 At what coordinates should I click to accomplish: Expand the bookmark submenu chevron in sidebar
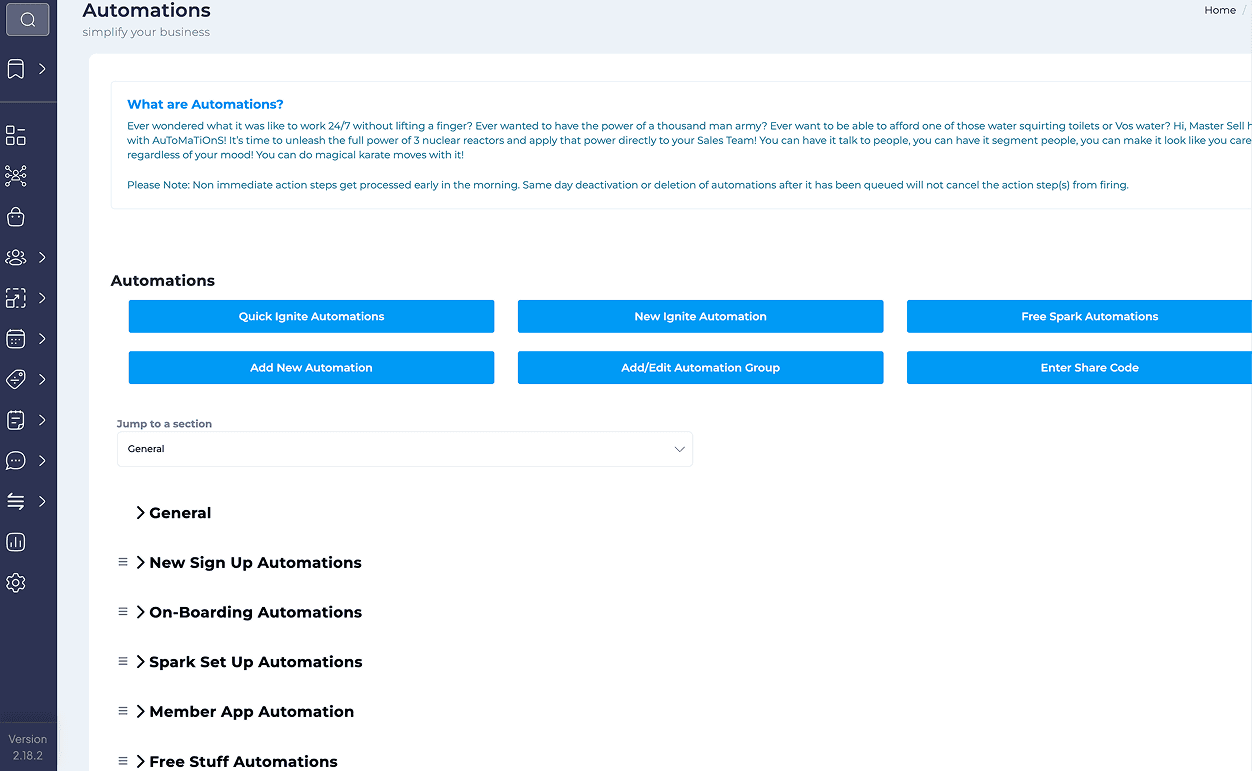[x=42, y=69]
